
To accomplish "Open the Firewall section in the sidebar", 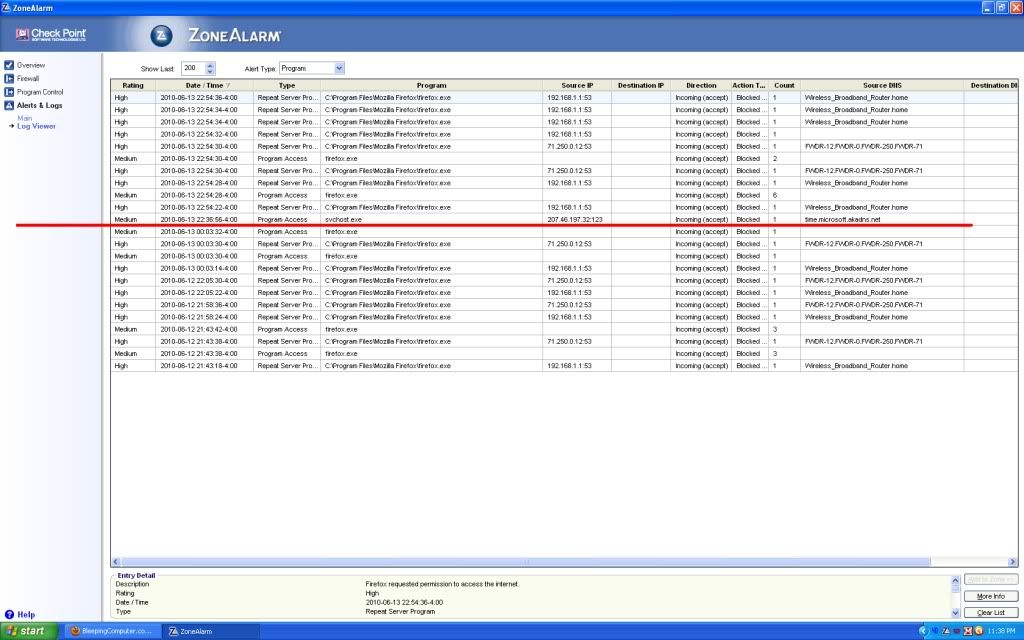I will (22, 78).
